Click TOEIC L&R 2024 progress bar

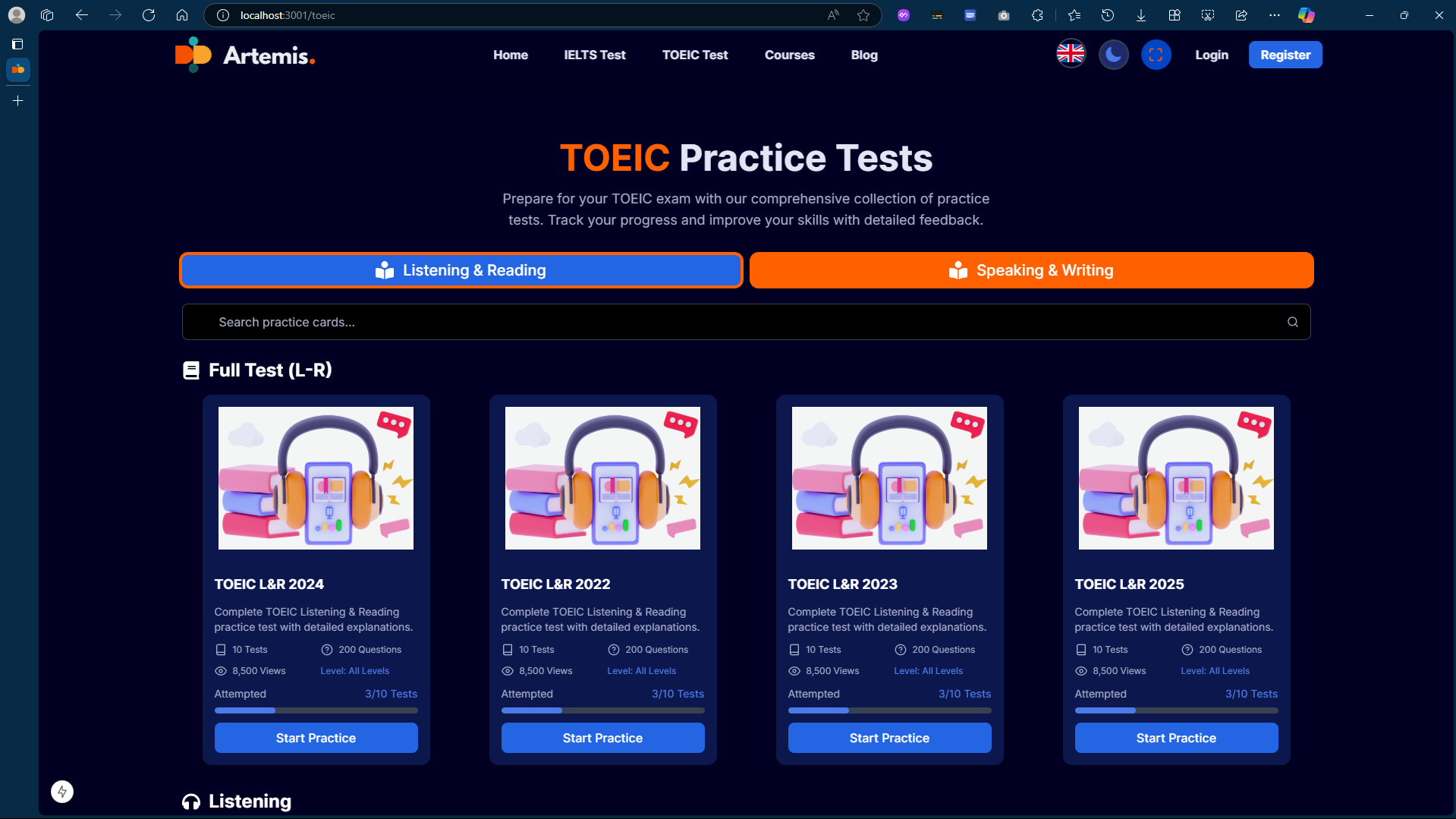pyautogui.click(x=316, y=710)
